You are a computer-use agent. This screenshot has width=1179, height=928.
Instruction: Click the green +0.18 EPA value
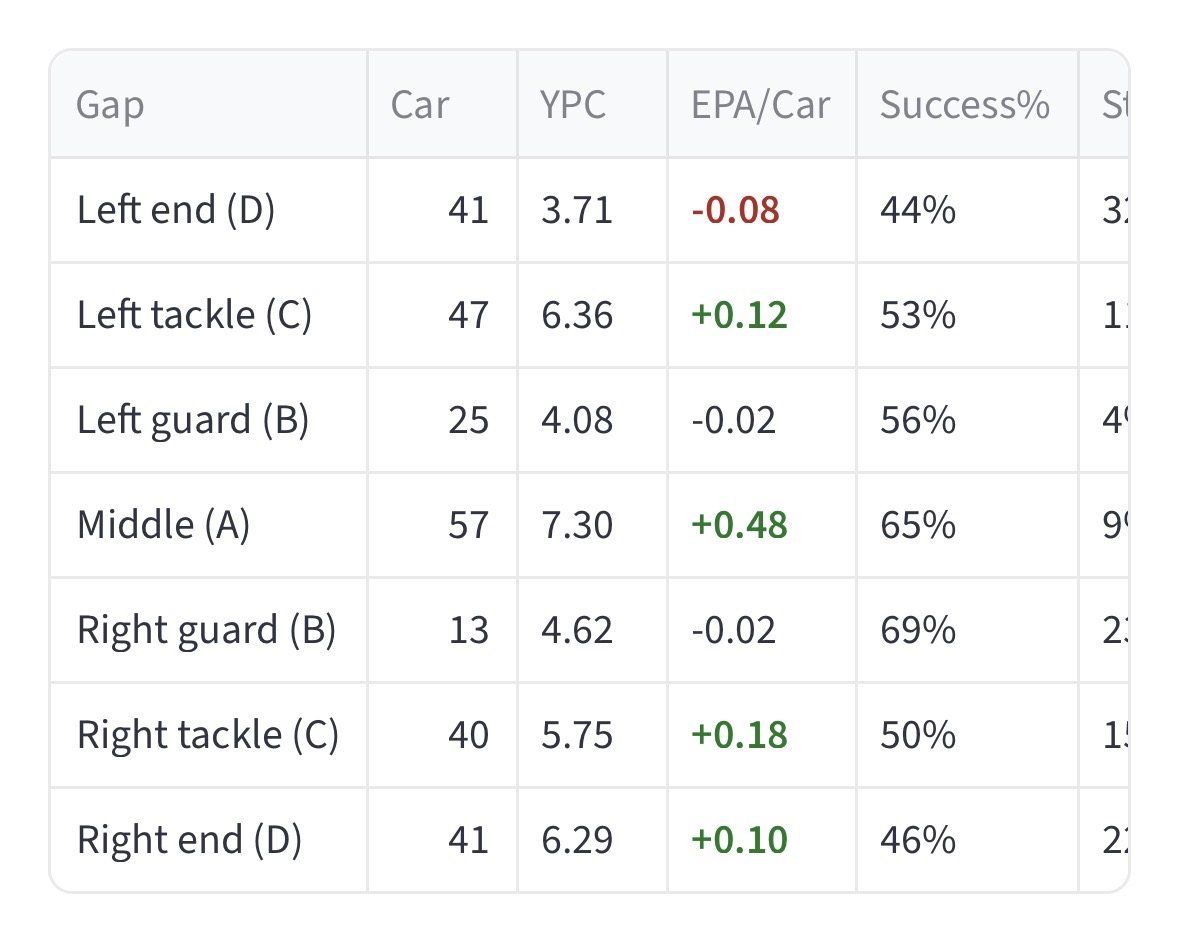(739, 735)
